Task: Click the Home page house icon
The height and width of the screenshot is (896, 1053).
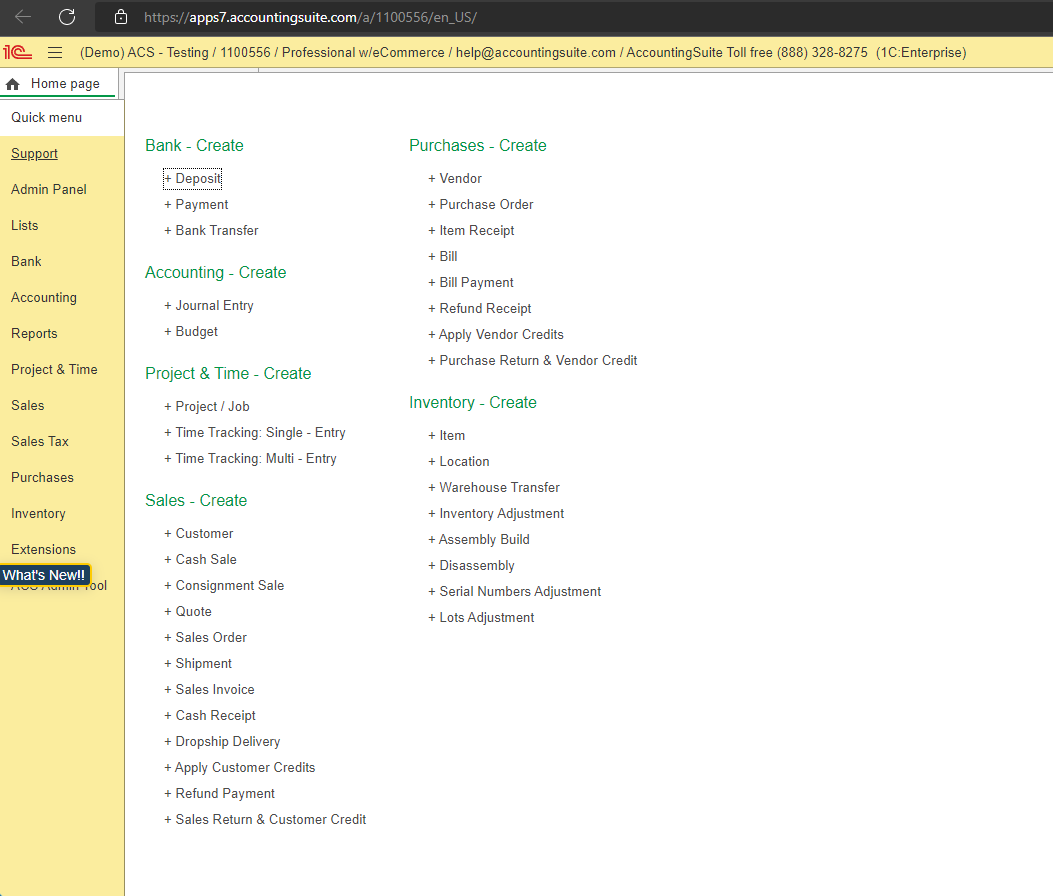Action: (x=13, y=84)
